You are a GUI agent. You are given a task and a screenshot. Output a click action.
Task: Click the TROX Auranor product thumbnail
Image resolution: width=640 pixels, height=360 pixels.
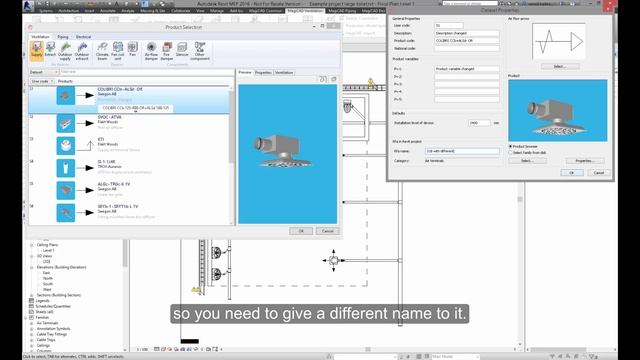click(66, 168)
